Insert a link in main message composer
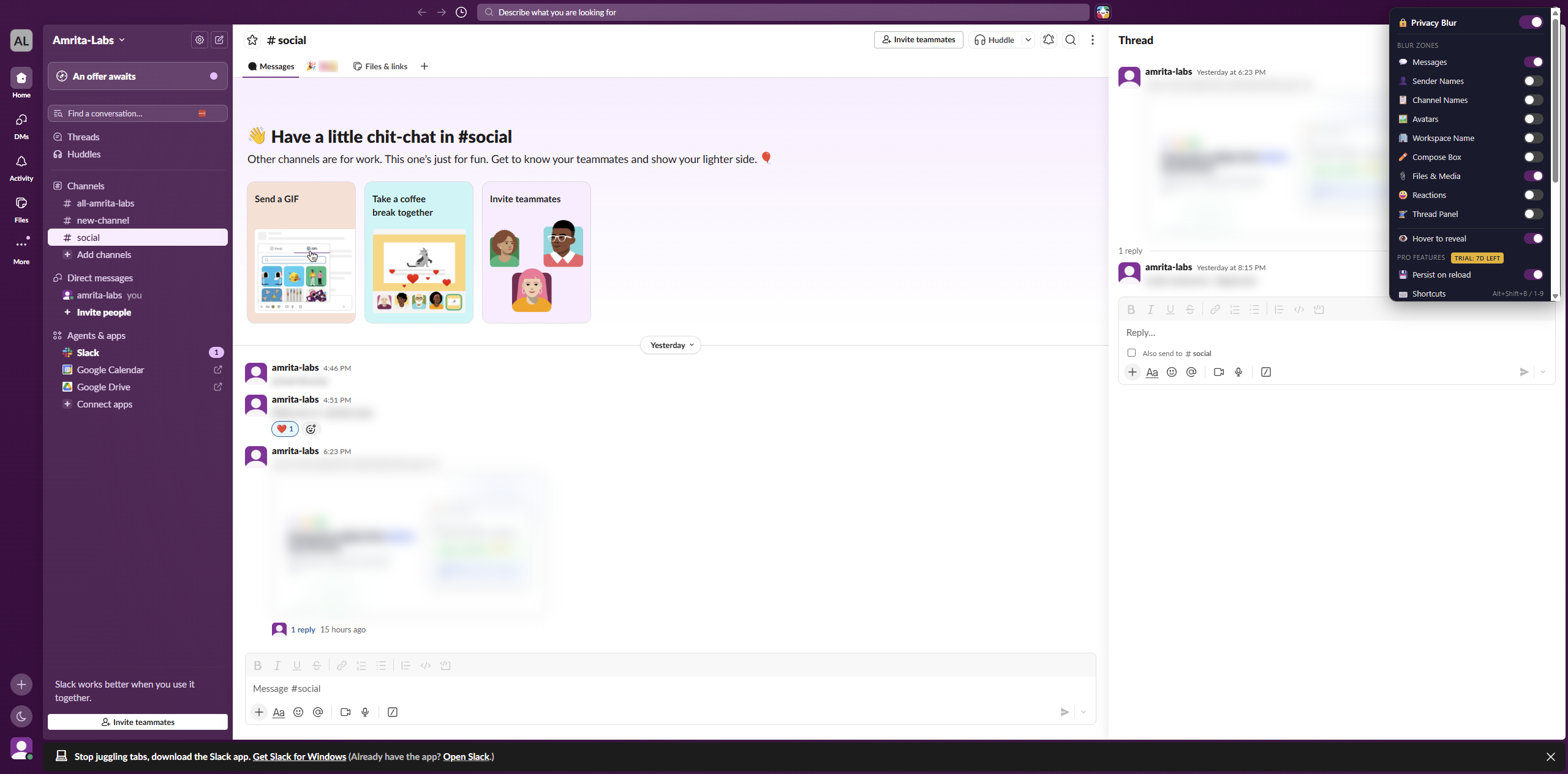The image size is (1568, 774). [x=342, y=666]
